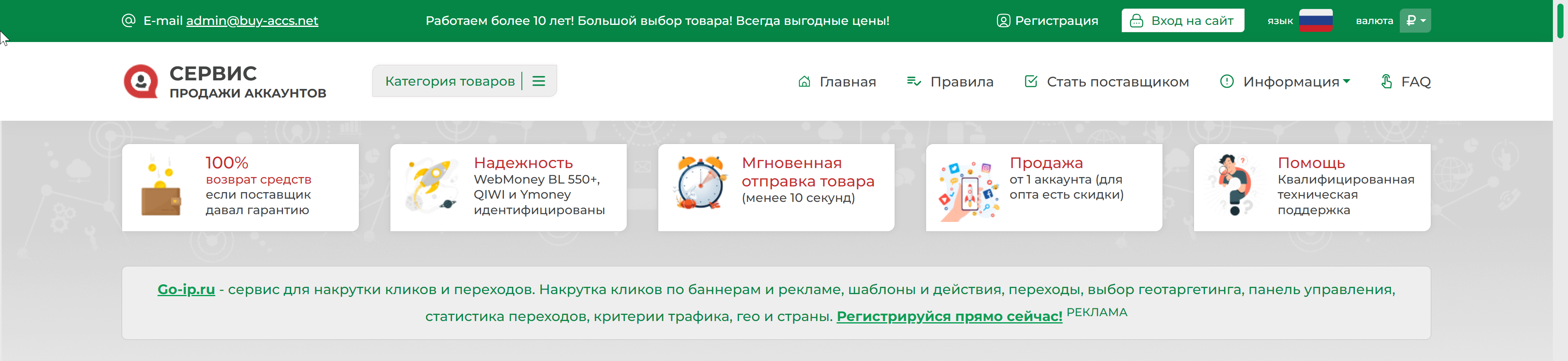Open the валюта ruble currency dropdown
1568x361 pixels.
click(1414, 21)
